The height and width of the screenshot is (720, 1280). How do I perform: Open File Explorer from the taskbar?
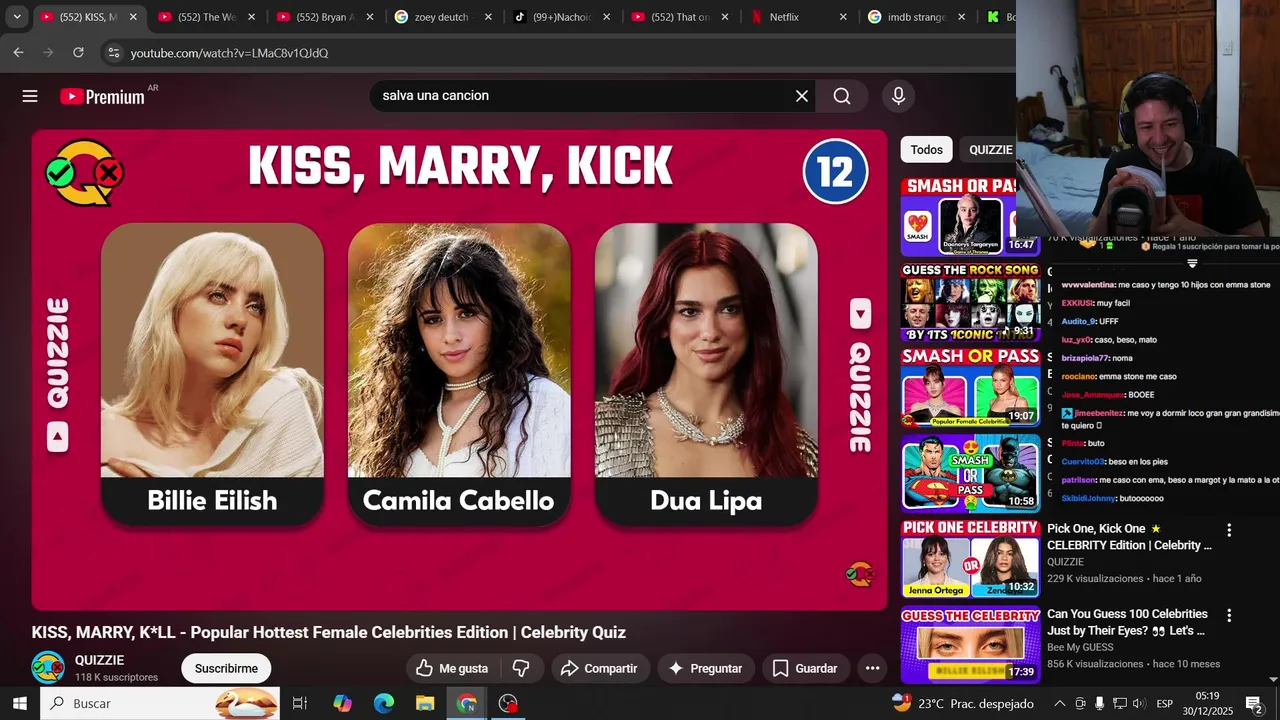point(425,703)
